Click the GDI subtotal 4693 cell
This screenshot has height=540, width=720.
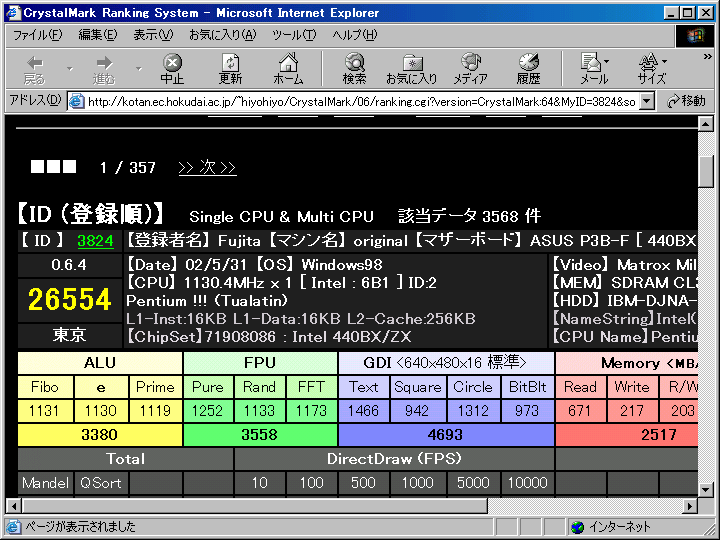pos(446,434)
